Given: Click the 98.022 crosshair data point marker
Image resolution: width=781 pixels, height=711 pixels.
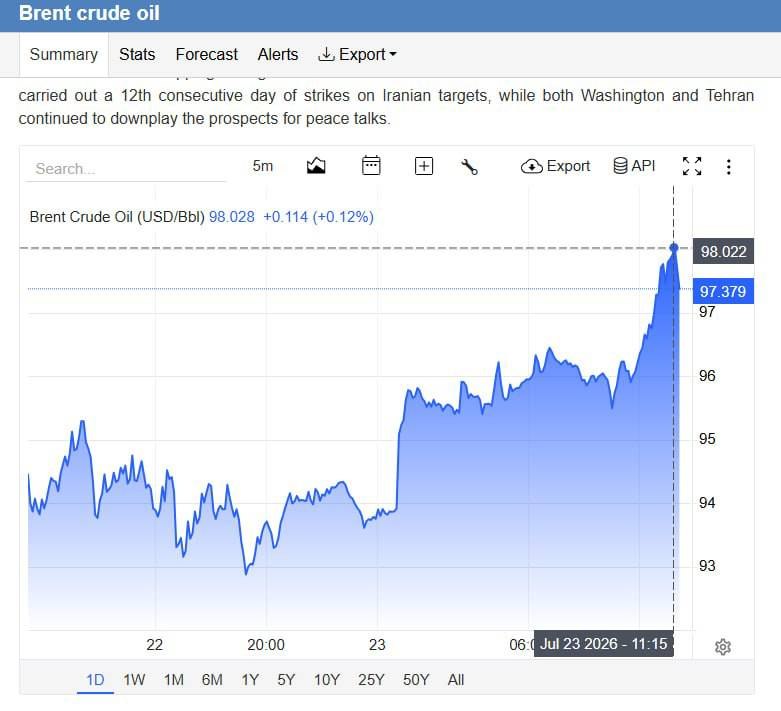Looking at the screenshot, I should (x=674, y=248).
